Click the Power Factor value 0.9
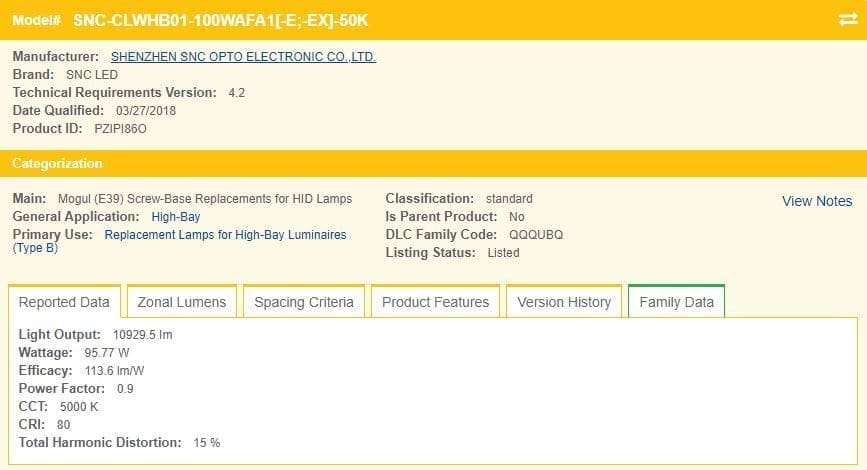This screenshot has height=470, width=867. (125, 389)
